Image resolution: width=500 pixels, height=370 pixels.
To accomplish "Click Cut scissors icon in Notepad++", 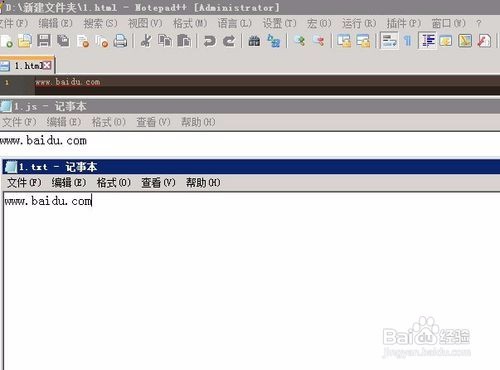I will point(146,41).
